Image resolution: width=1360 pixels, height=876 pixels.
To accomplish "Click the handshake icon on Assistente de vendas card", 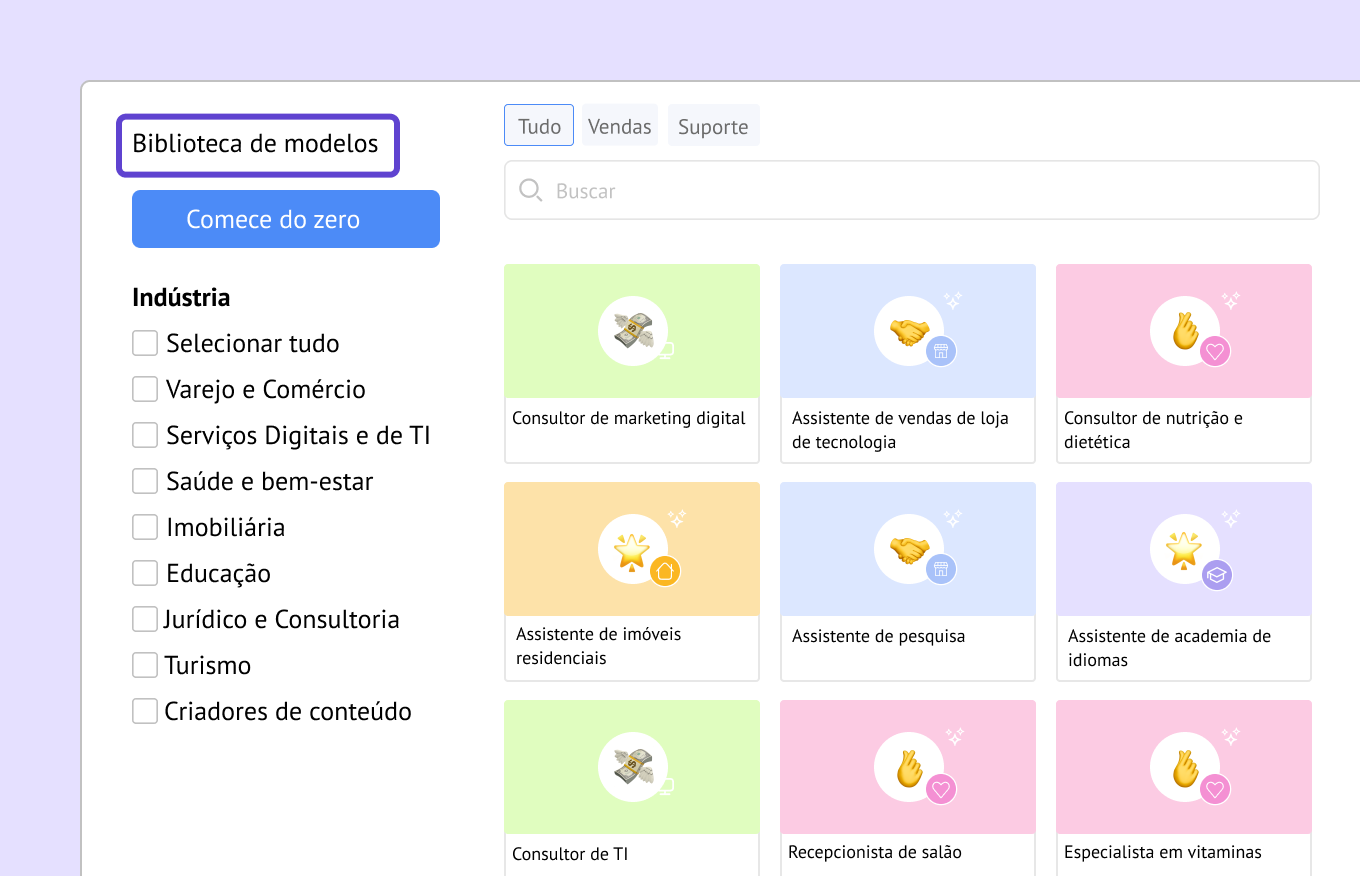I will coord(908,330).
